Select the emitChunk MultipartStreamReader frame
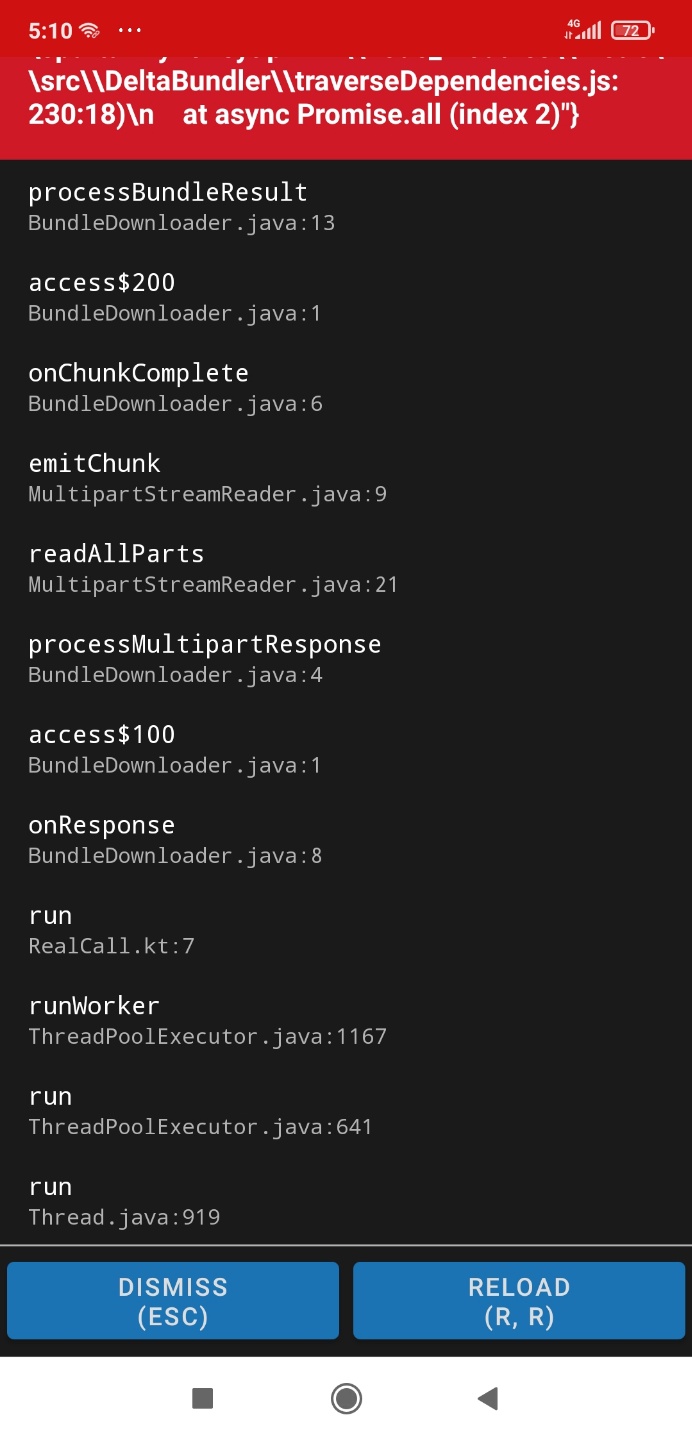Image resolution: width=692 pixels, height=1440 pixels. 346,478
